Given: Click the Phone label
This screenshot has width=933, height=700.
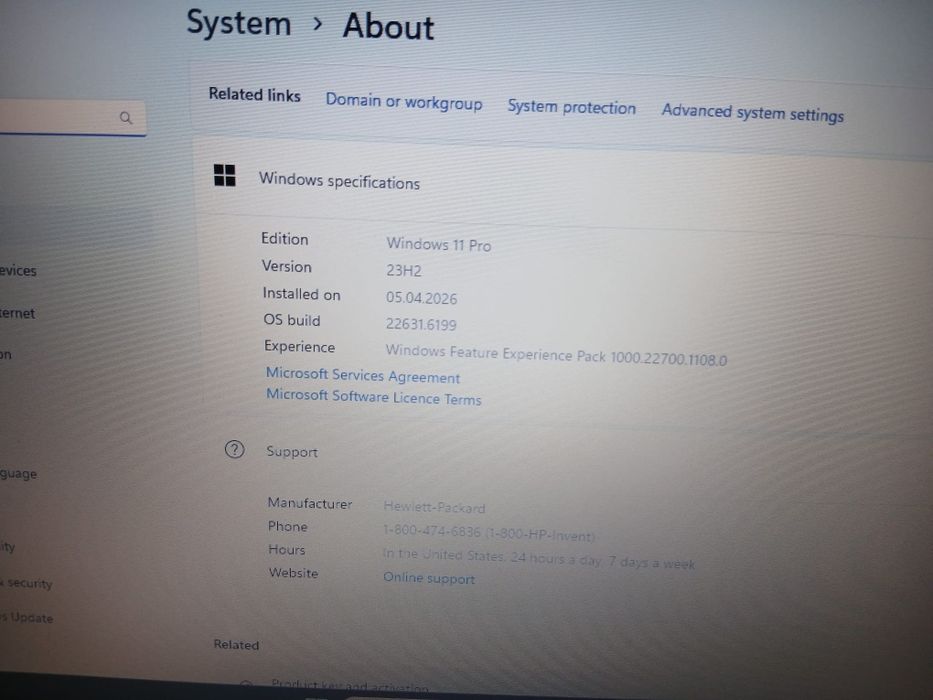Looking at the screenshot, I should (x=287, y=526).
